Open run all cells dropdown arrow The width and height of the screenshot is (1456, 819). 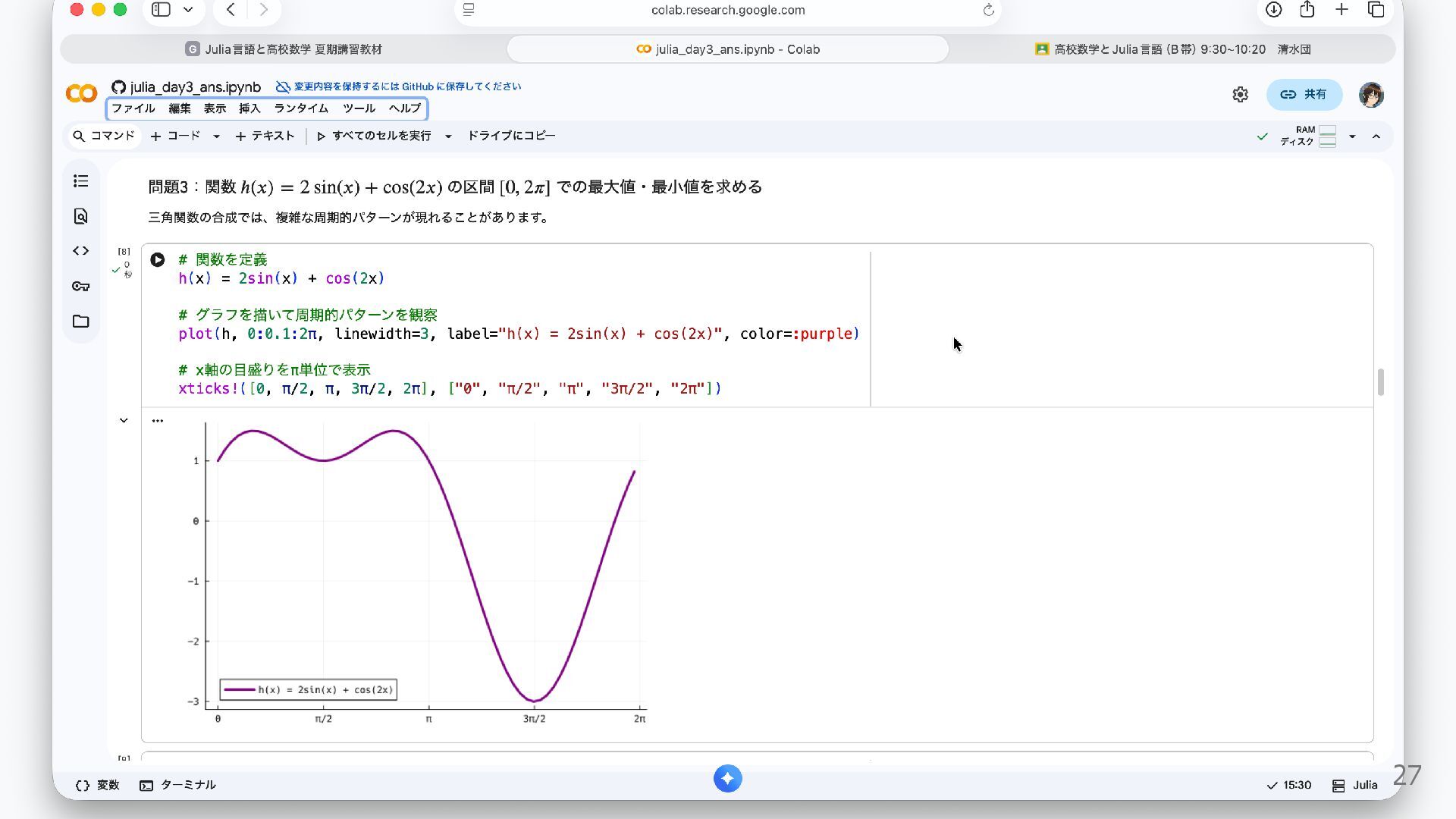[448, 136]
